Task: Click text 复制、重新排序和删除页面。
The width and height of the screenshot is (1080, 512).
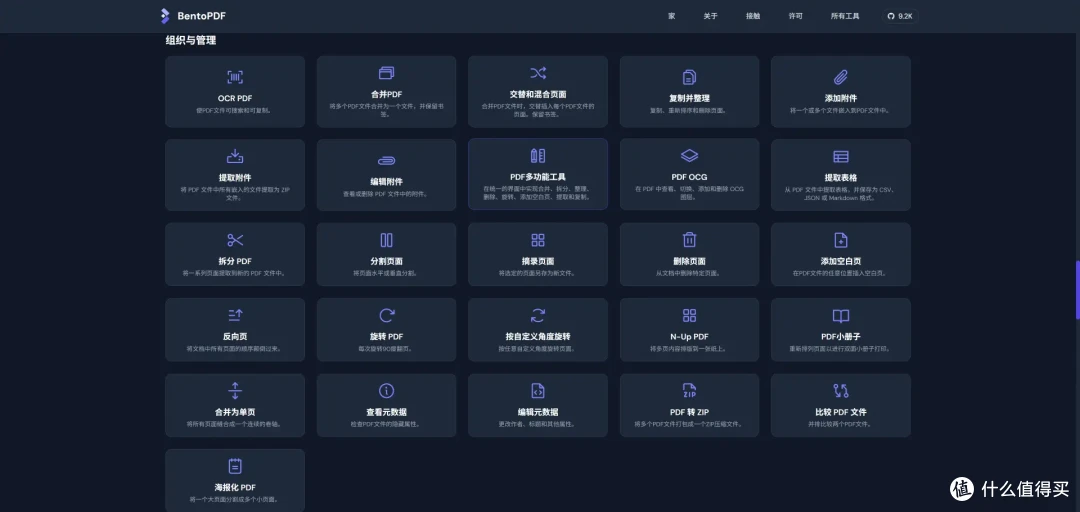Action: pyautogui.click(x=689, y=110)
